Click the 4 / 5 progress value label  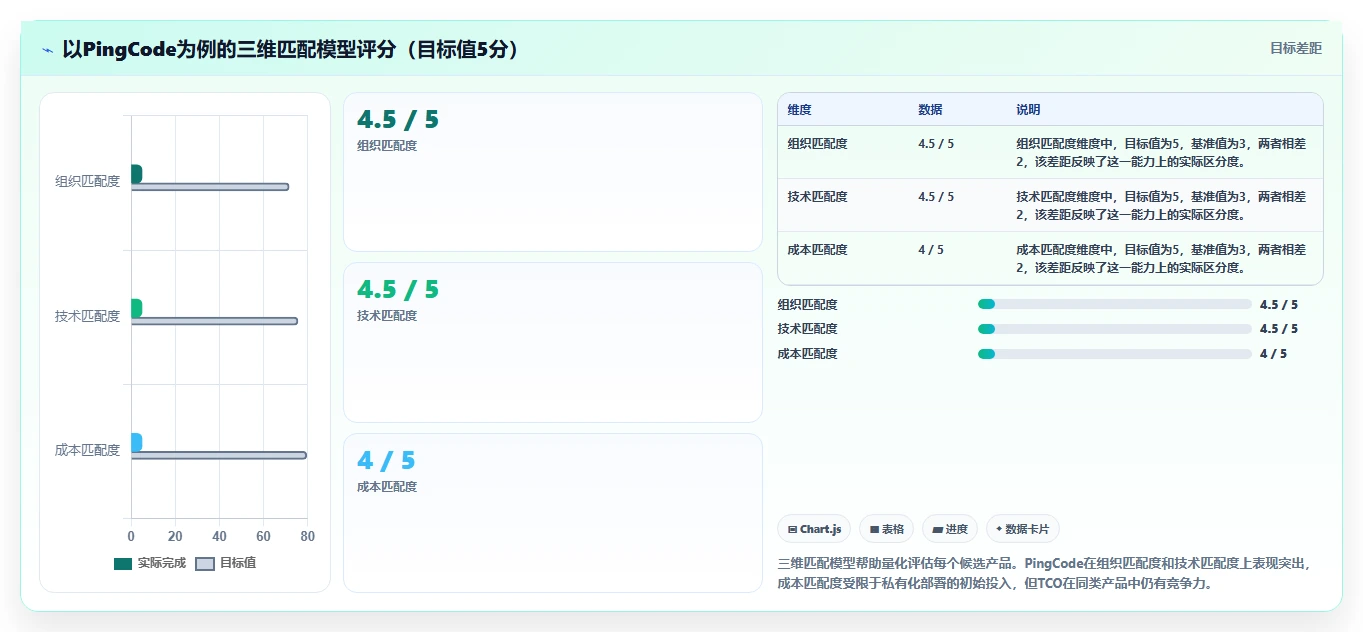point(1273,354)
